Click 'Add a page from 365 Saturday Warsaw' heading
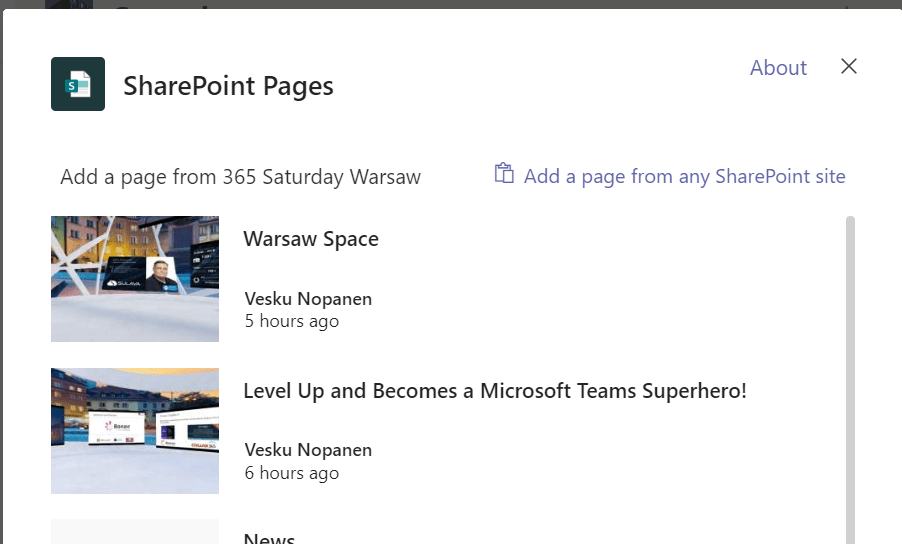Image resolution: width=902 pixels, height=544 pixels. coord(240,177)
